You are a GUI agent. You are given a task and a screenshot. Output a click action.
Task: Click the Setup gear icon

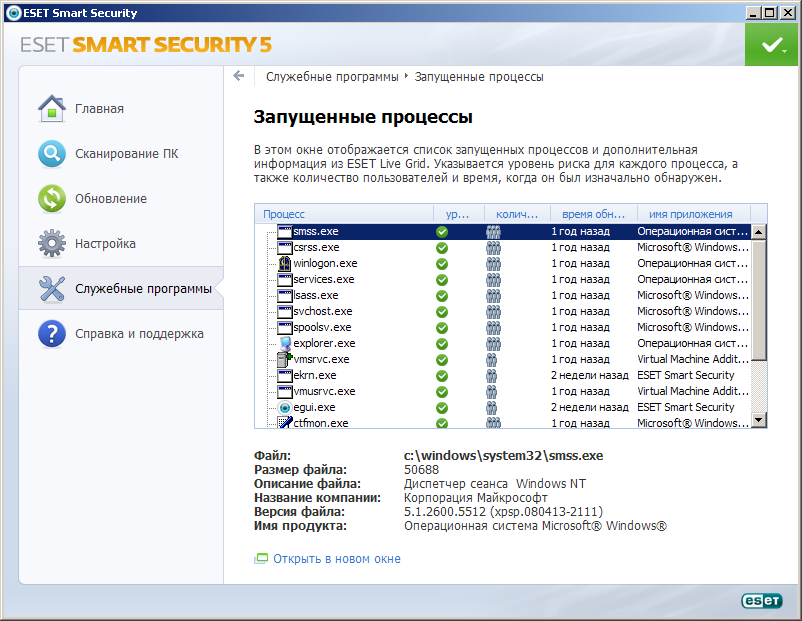[x=52, y=243]
